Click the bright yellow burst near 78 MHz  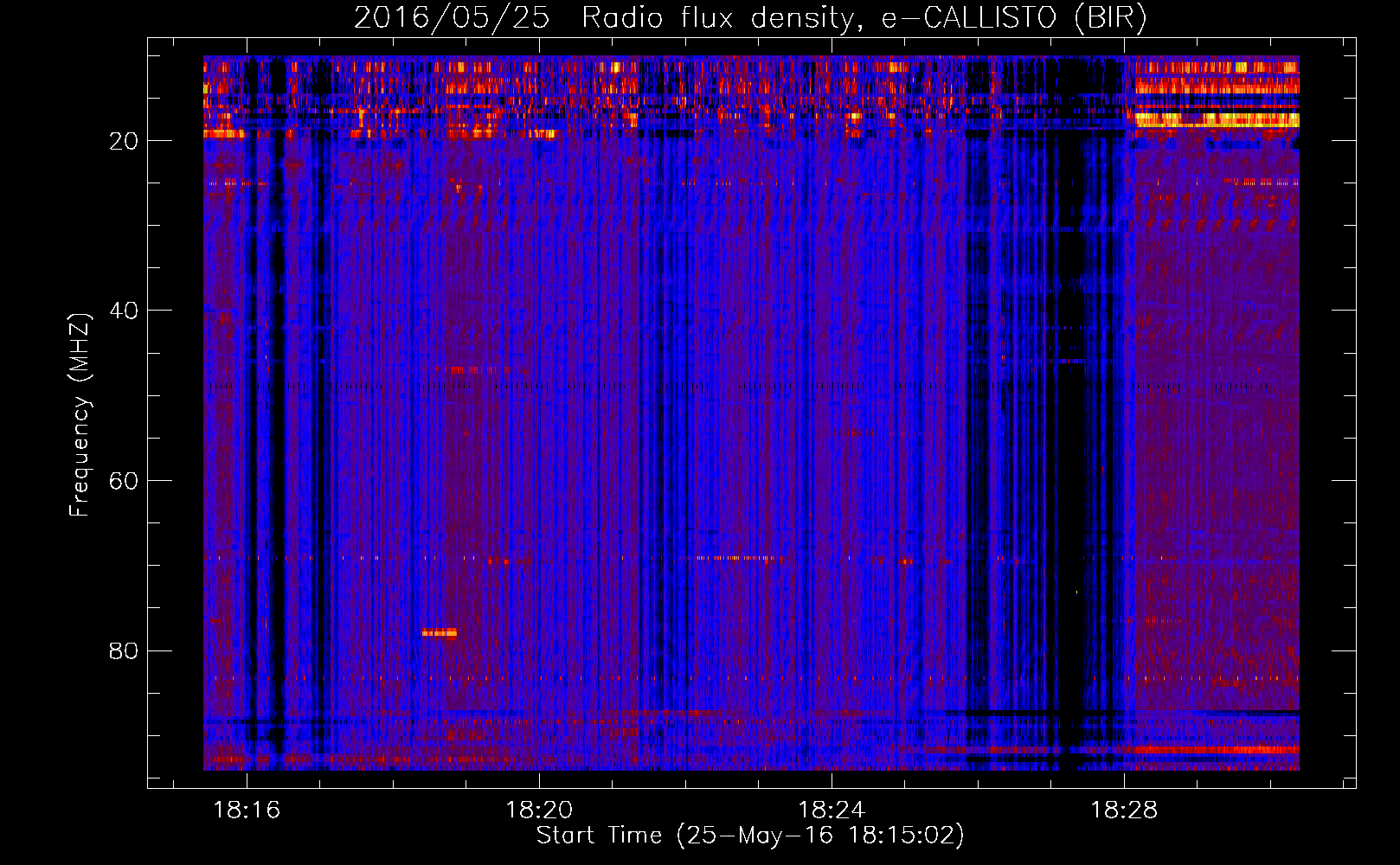pos(440,632)
